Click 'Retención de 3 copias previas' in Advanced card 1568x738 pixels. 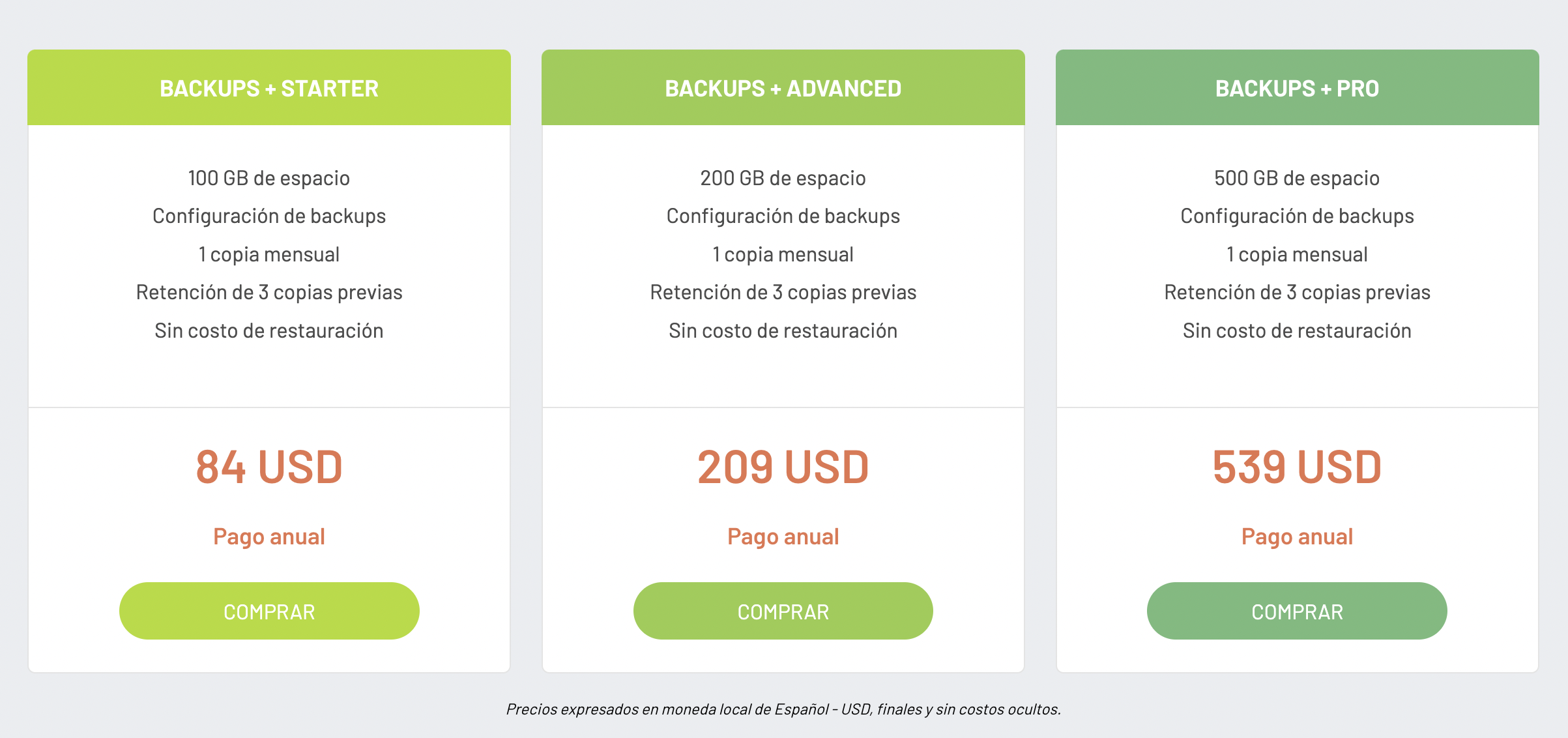783,292
